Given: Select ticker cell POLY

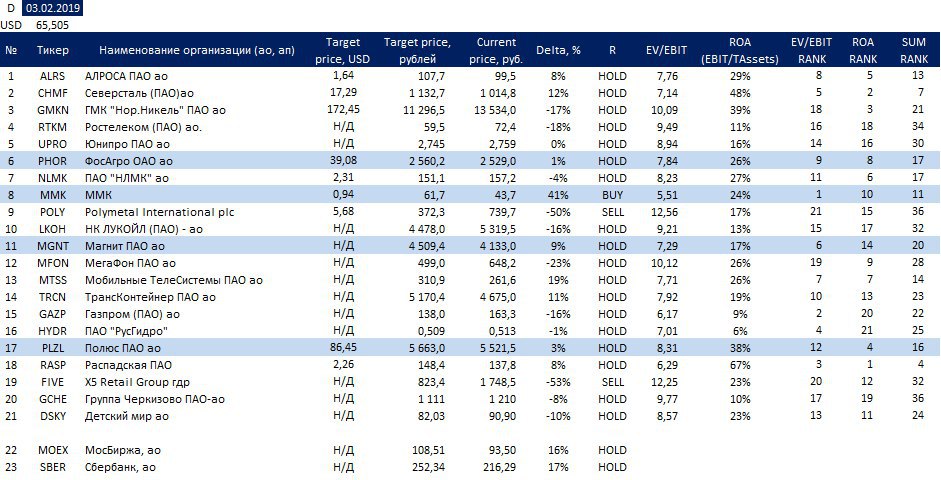Looking at the screenshot, I should tap(53, 212).
